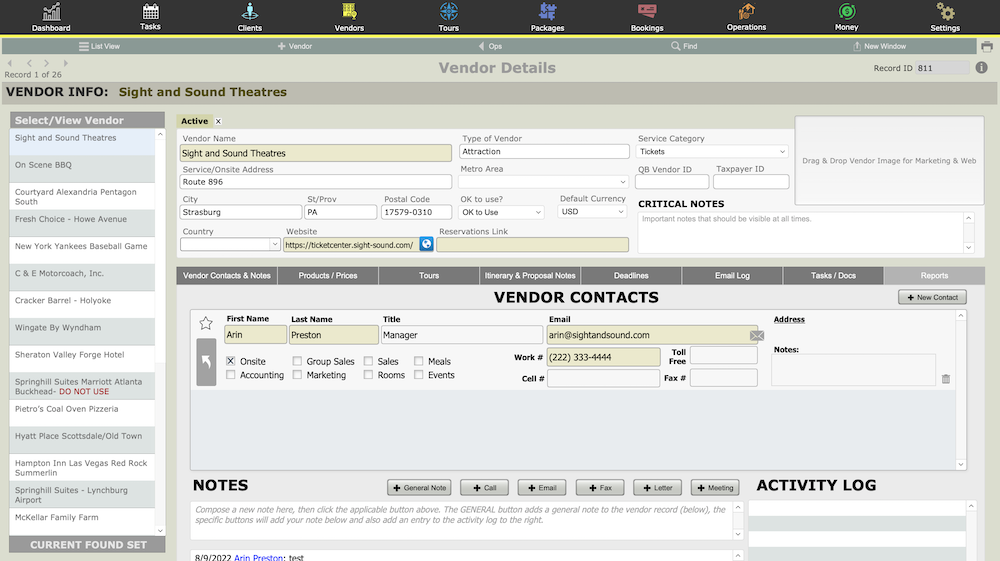The height and width of the screenshot is (561, 1000).
Task: Check the Accounting checkbox
Action: coord(231,375)
